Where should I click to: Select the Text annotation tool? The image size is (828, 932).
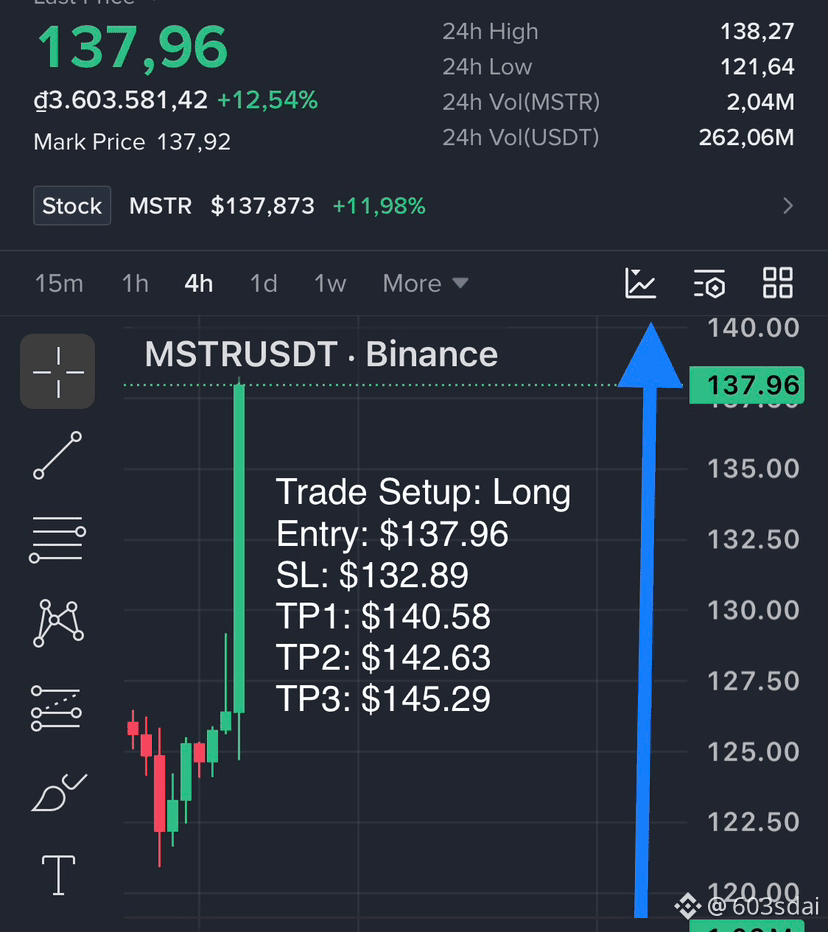click(x=58, y=875)
